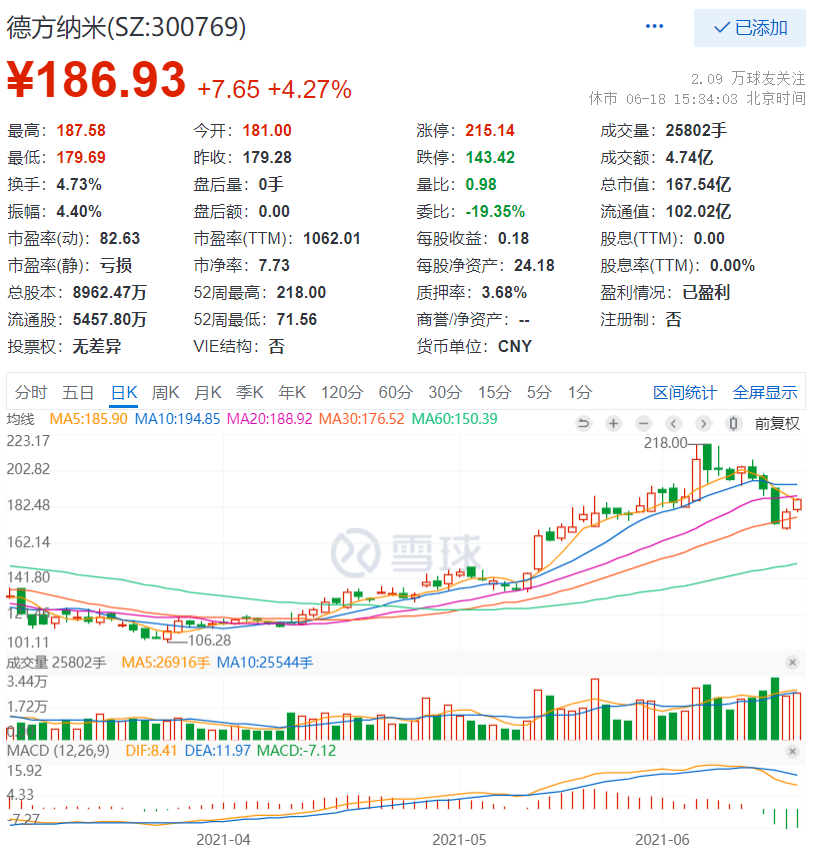821x861 pixels.
Task: Toggle the candlestick style icon
Action: pyautogui.click(x=733, y=423)
